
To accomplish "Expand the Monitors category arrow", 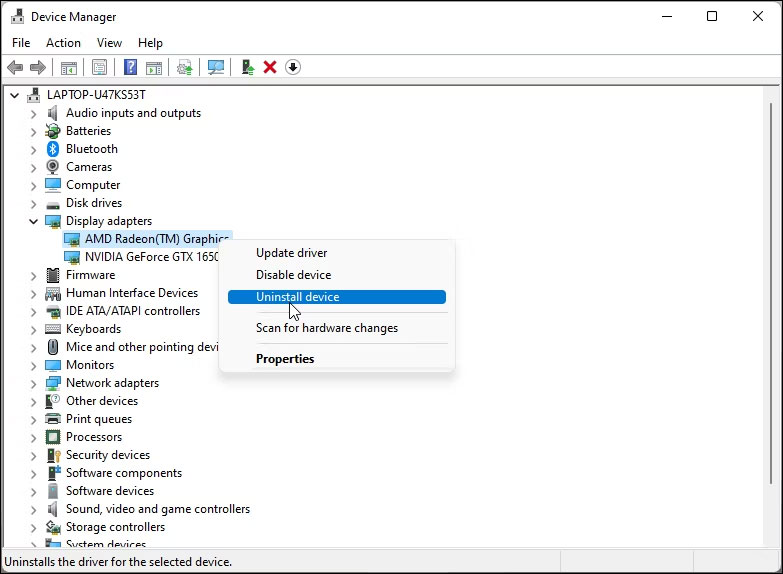I will click(x=33, y=366).
